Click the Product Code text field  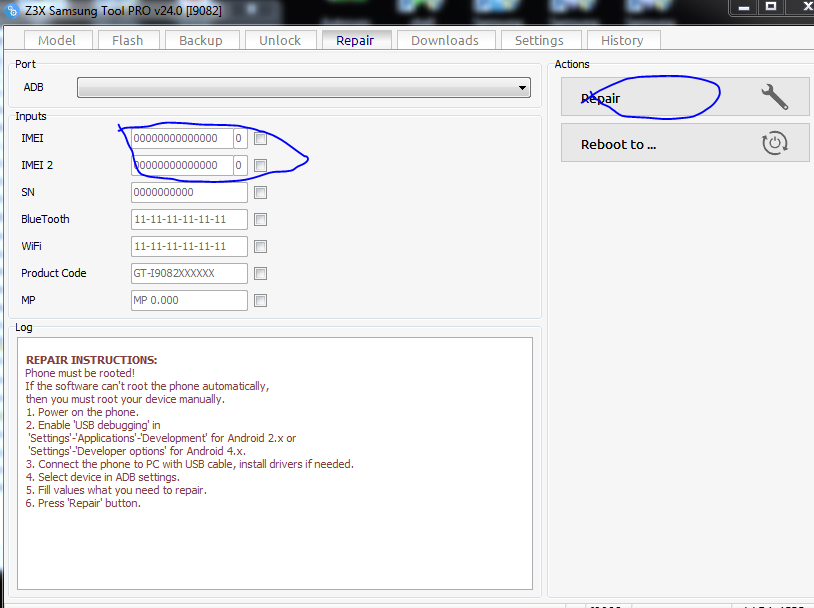click(x=189, y=274)
